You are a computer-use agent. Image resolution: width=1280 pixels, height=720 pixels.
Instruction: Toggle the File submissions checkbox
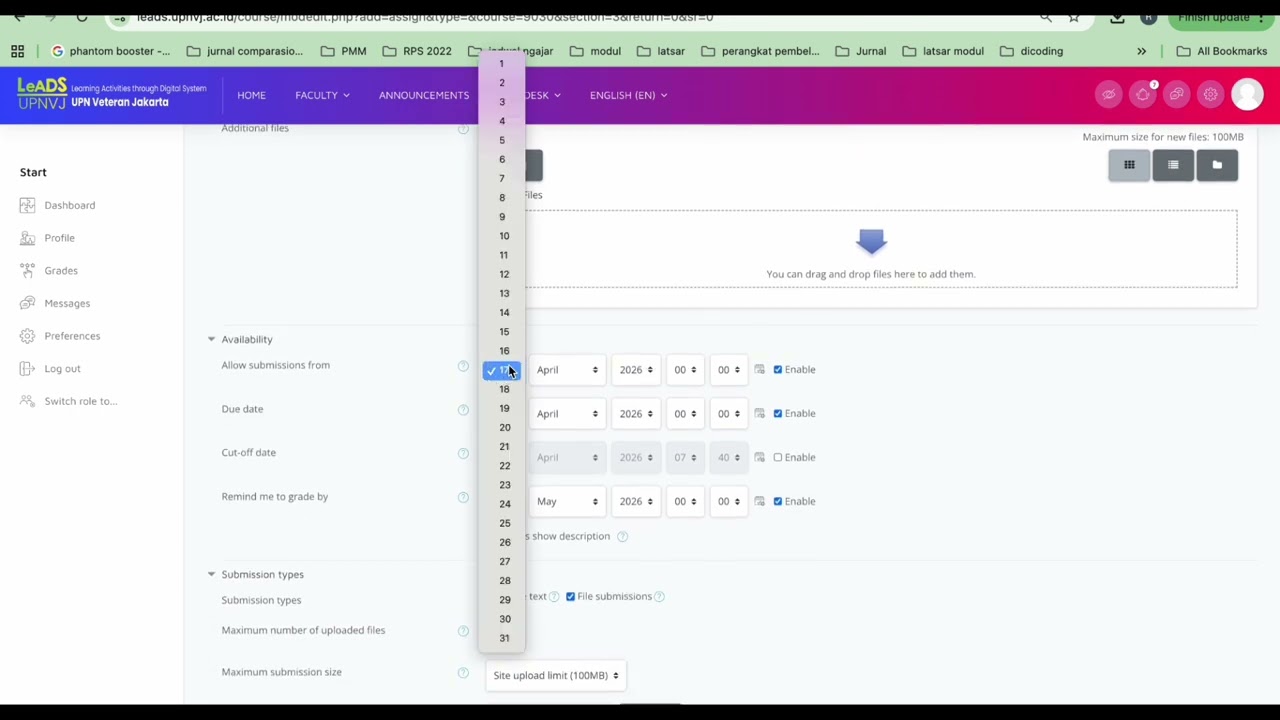coord(571,597)
